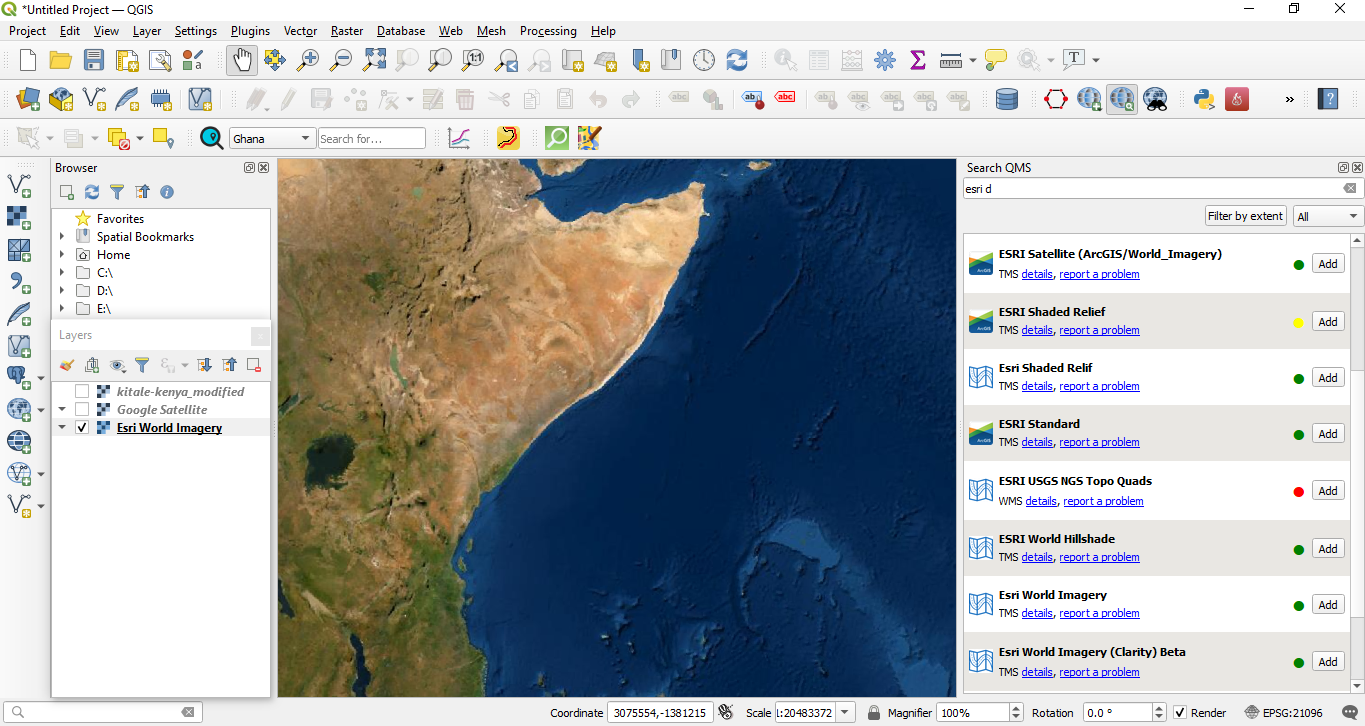Collapse the Esri World Imagery layer node
1365x726 pixels.
[62, 428]
